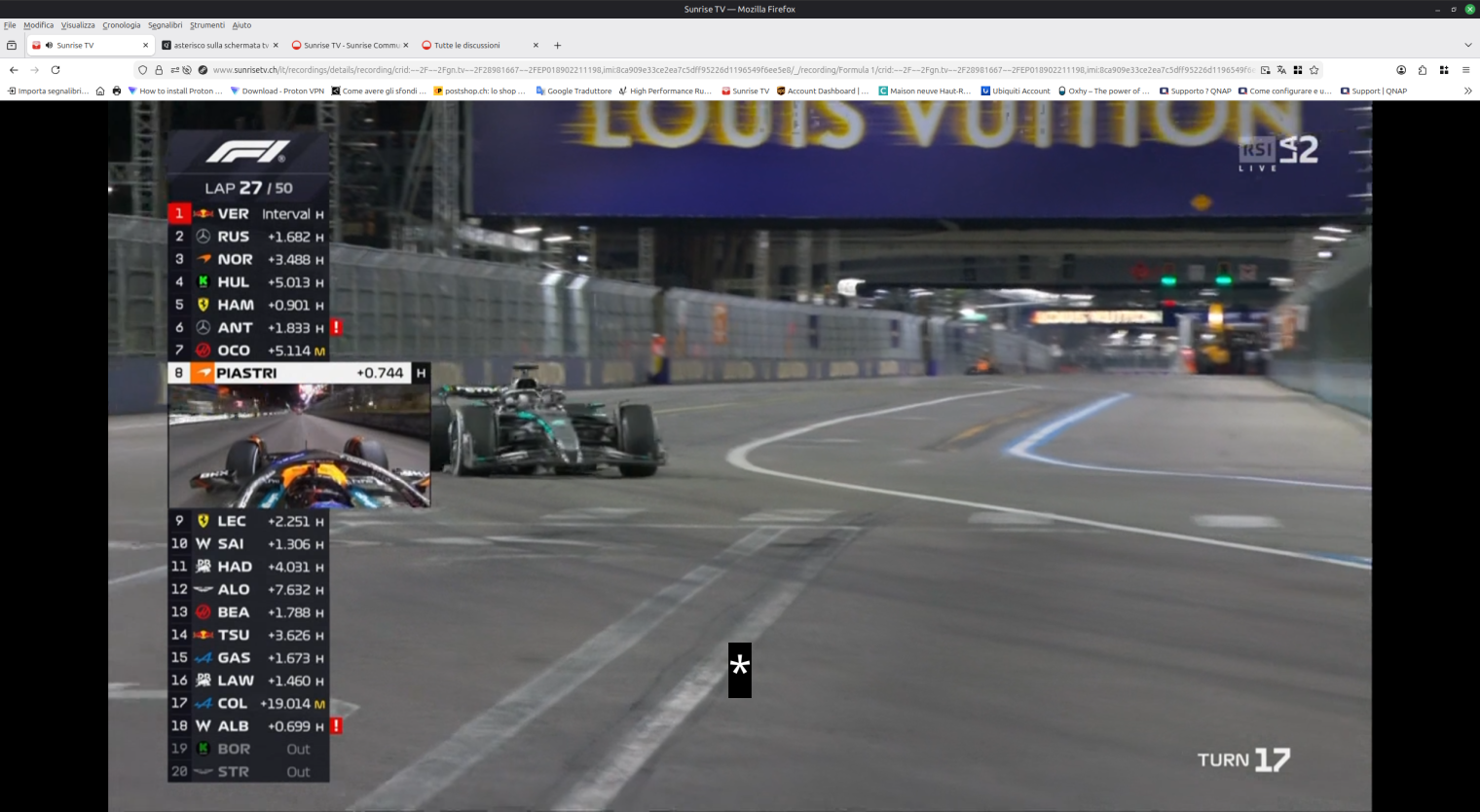
Task: Mute audio on the Sunrise TV tab
Action: [49, 46]
